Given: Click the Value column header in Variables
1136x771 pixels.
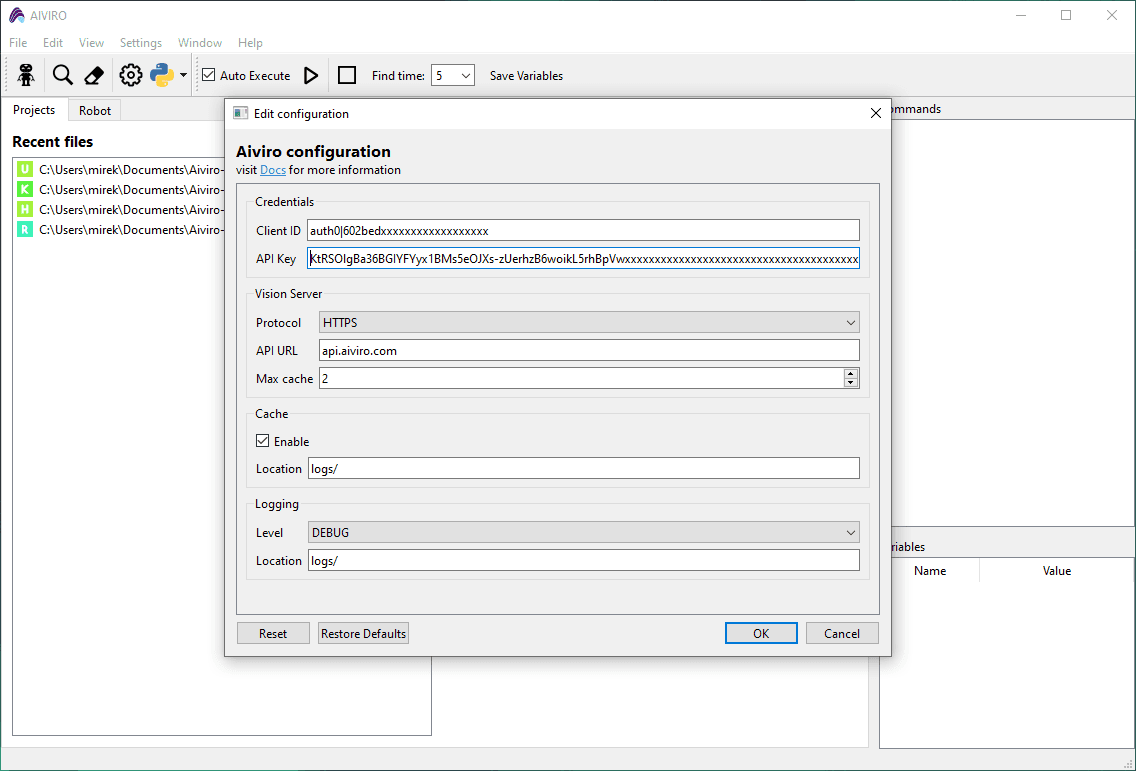Looking at the screenshot, I should tap(1056, 571).
